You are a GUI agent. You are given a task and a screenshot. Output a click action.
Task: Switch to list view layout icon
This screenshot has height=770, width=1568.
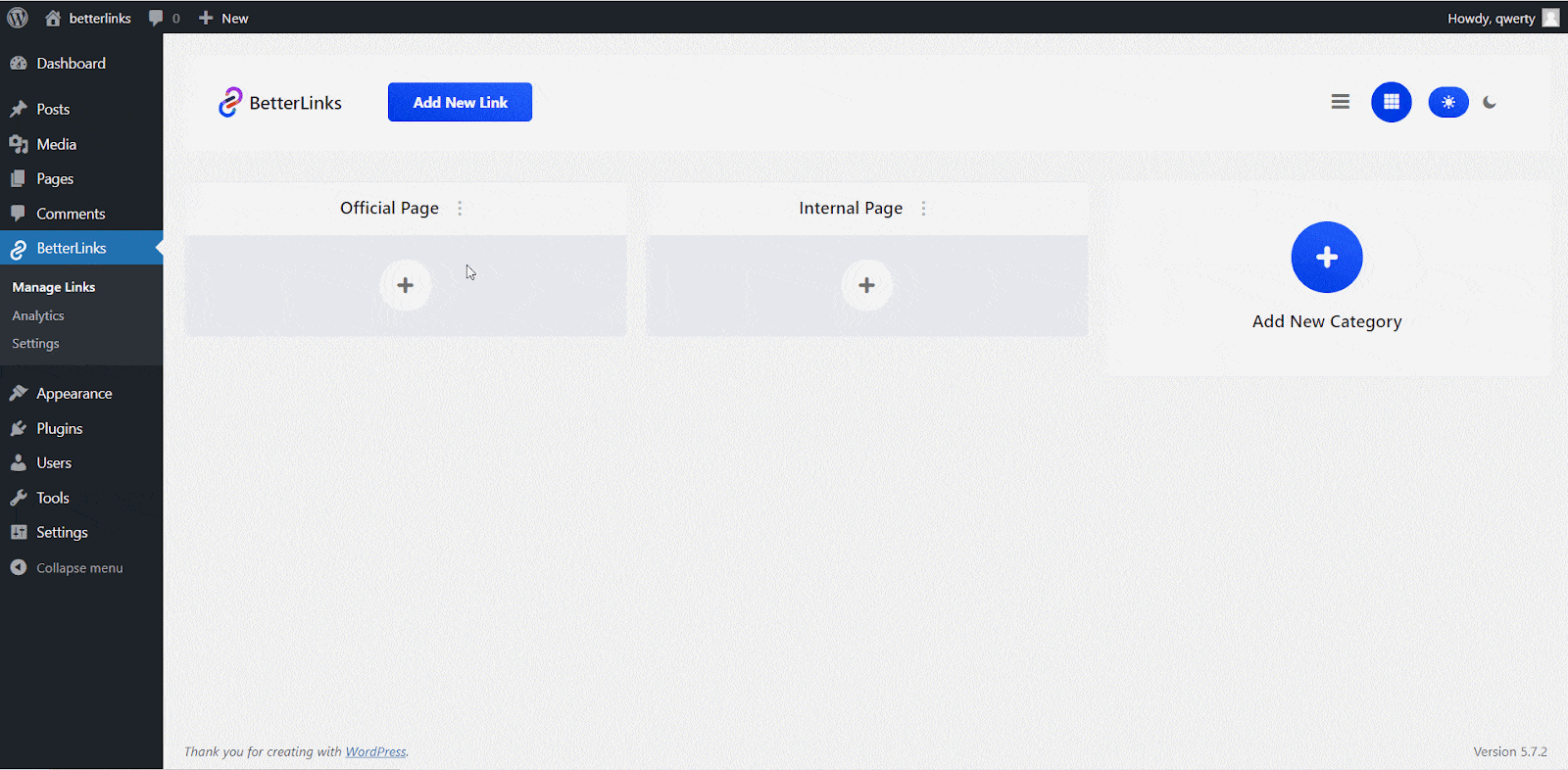tap(1340, 102)
